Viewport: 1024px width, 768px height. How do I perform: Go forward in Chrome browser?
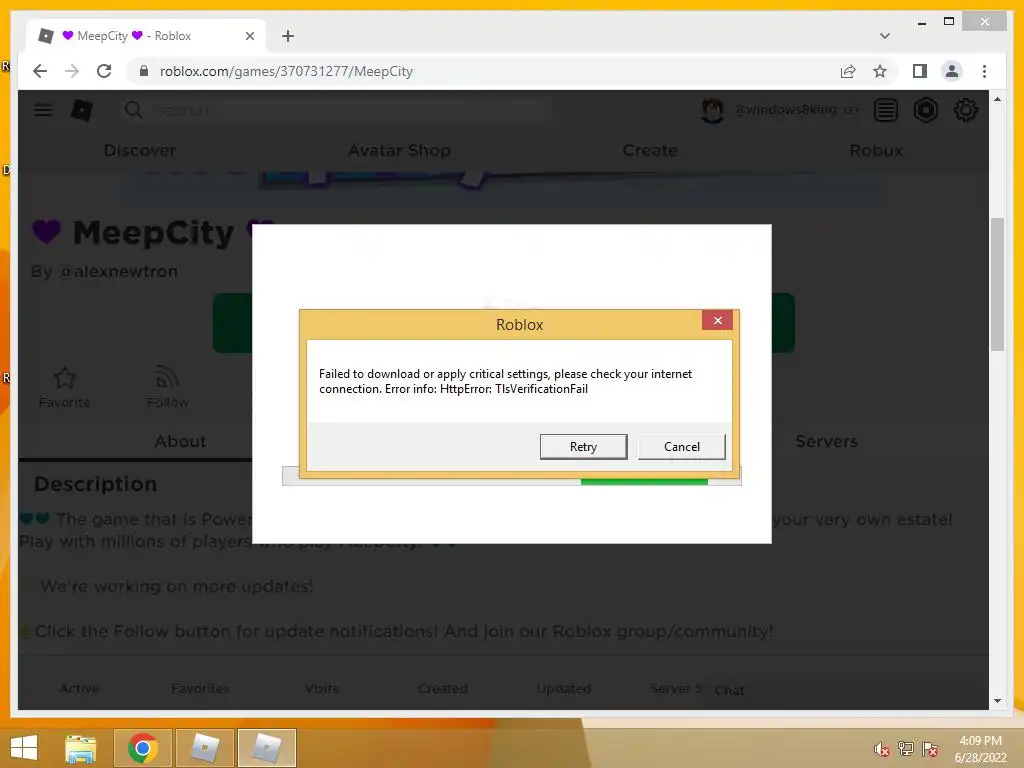click(x=72, y=71)
